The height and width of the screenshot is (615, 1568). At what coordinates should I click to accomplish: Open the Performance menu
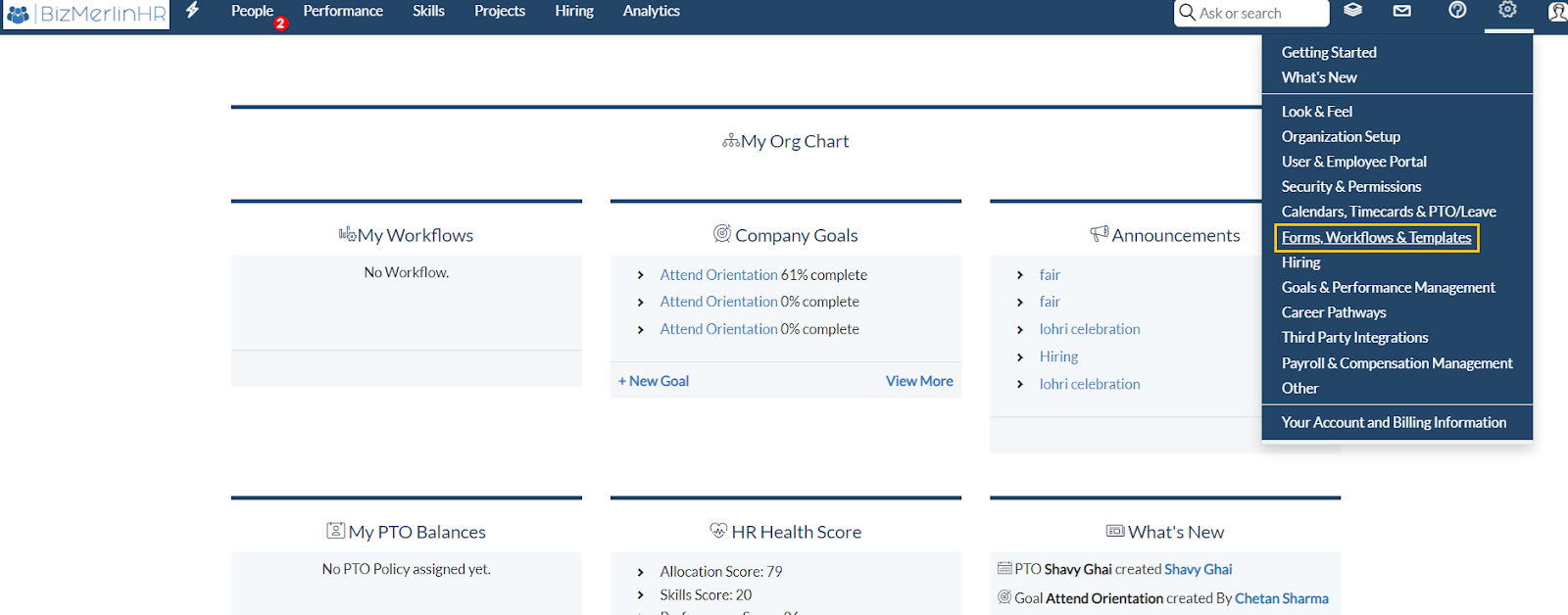[343, 11]
